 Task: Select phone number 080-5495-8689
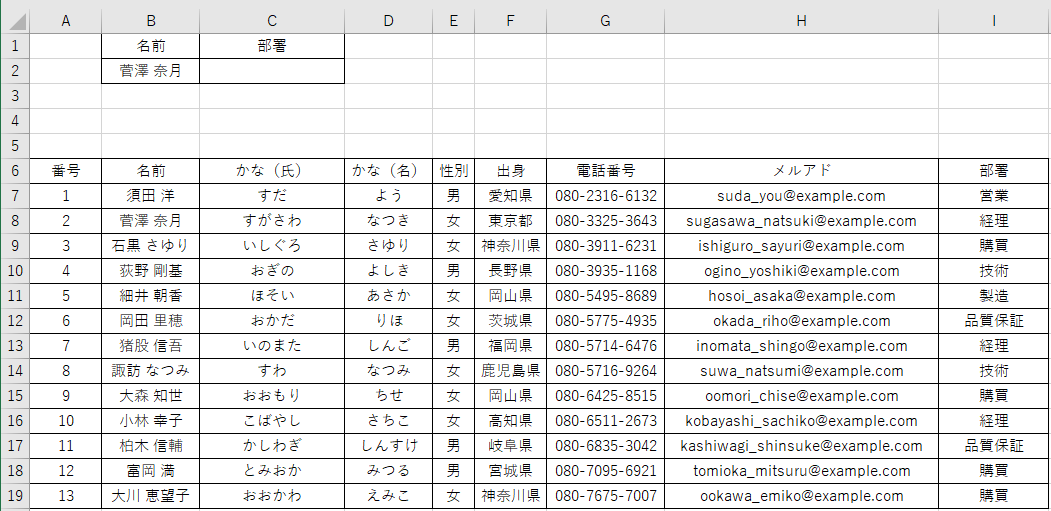[x=606, y=296]
